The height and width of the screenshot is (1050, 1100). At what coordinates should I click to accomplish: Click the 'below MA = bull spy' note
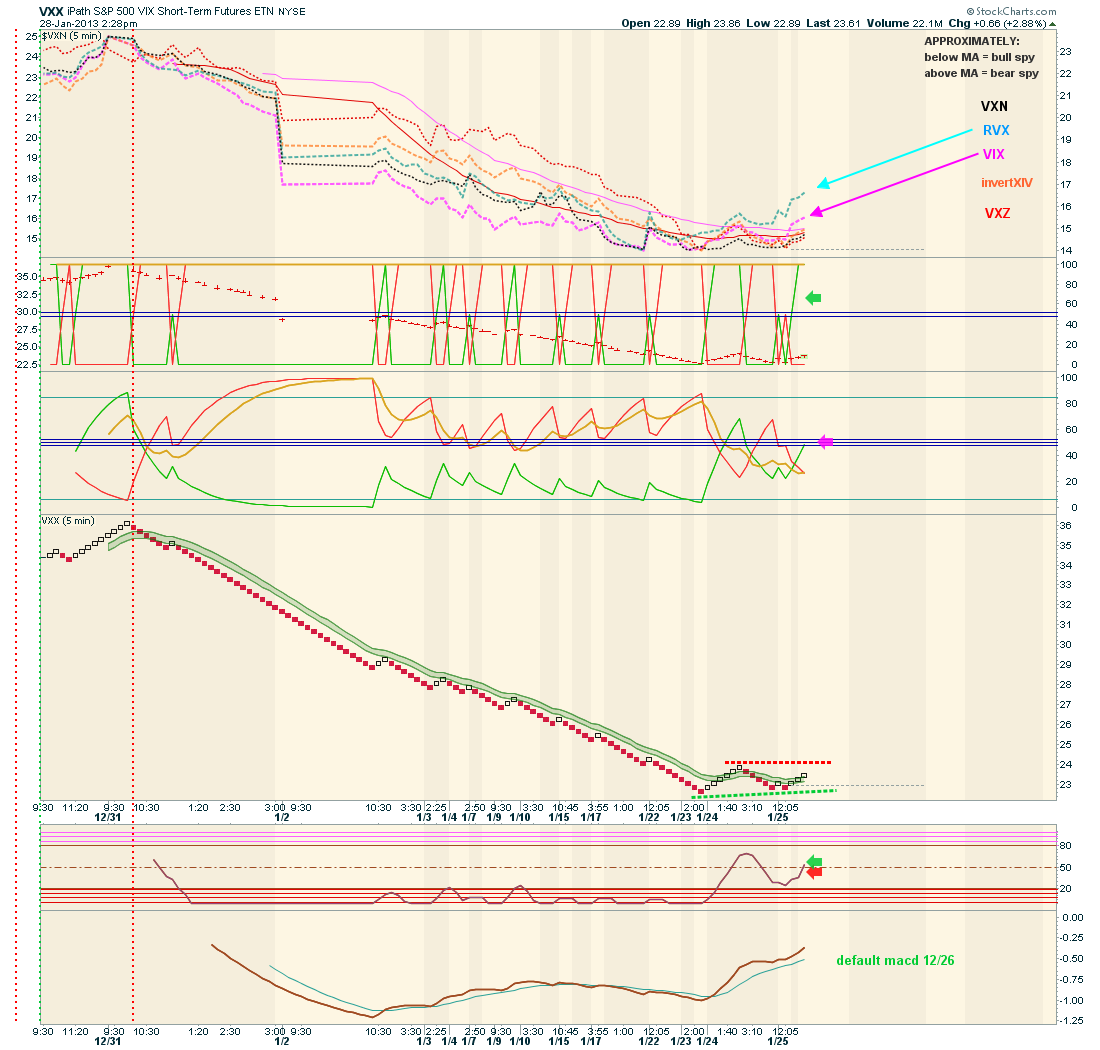979,58
